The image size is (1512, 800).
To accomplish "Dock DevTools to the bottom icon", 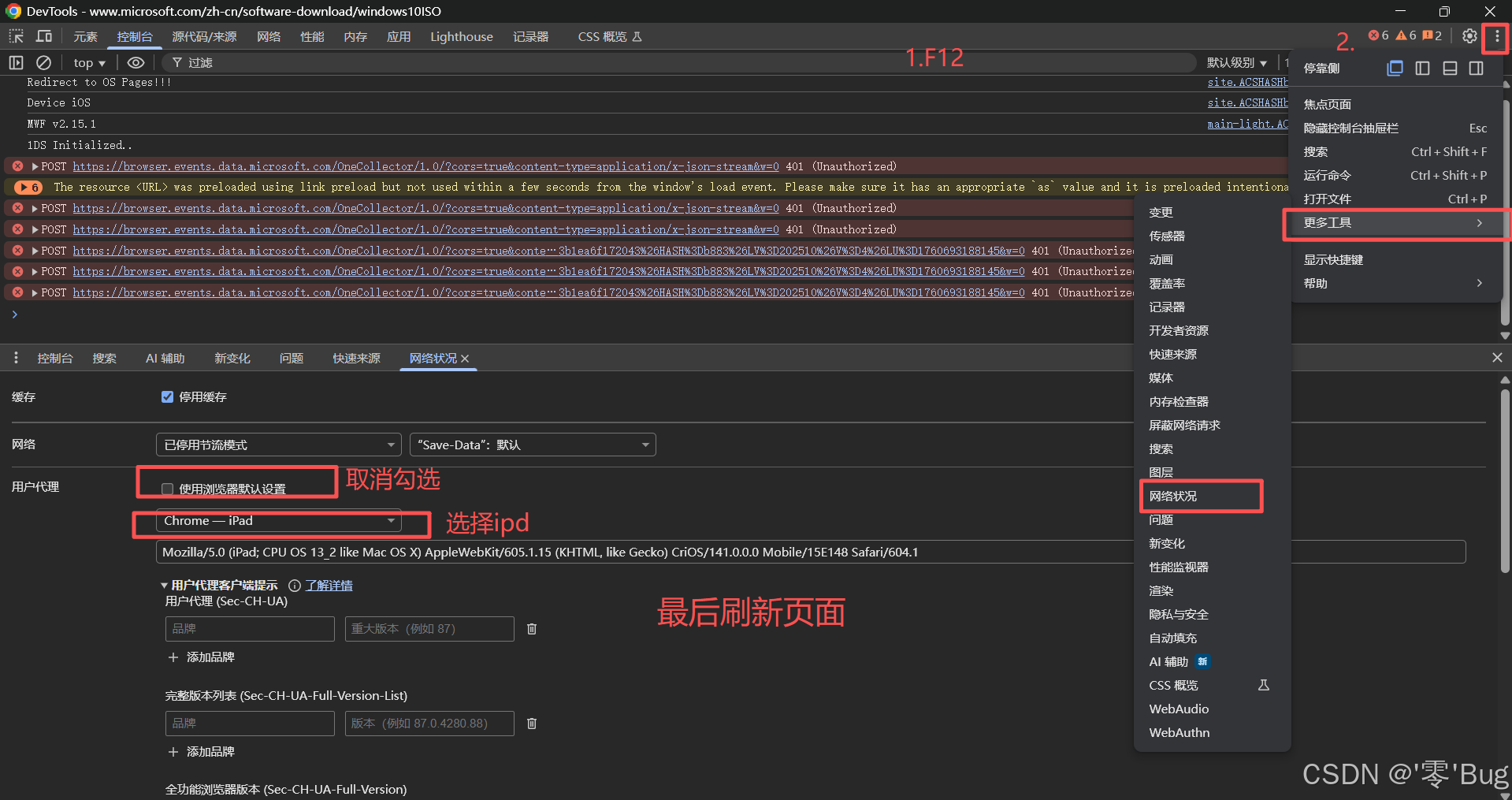I will [1450, 69].
